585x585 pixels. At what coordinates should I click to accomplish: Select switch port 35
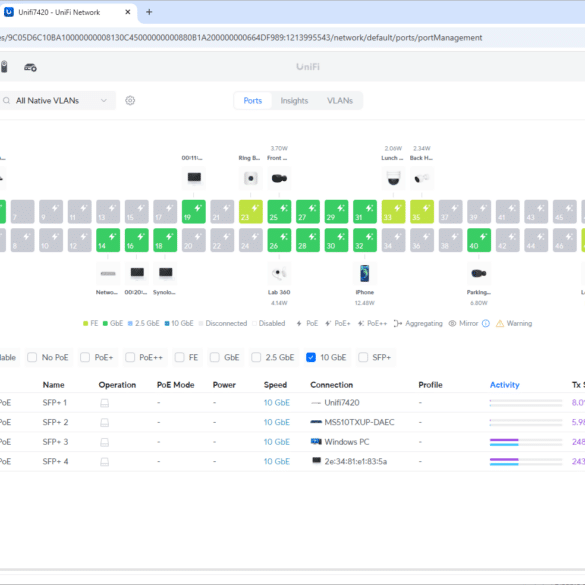click(x=422, y=212)
